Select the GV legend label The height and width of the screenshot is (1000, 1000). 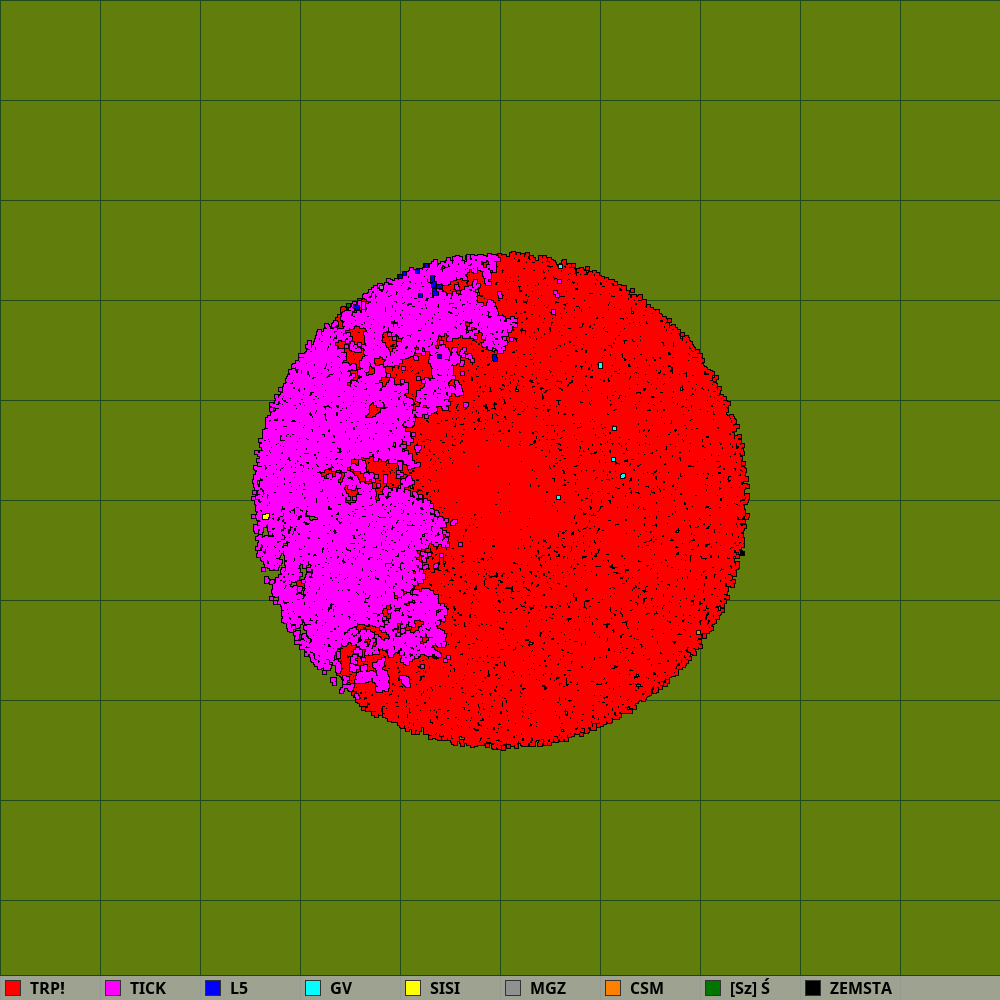click(341, 989)
